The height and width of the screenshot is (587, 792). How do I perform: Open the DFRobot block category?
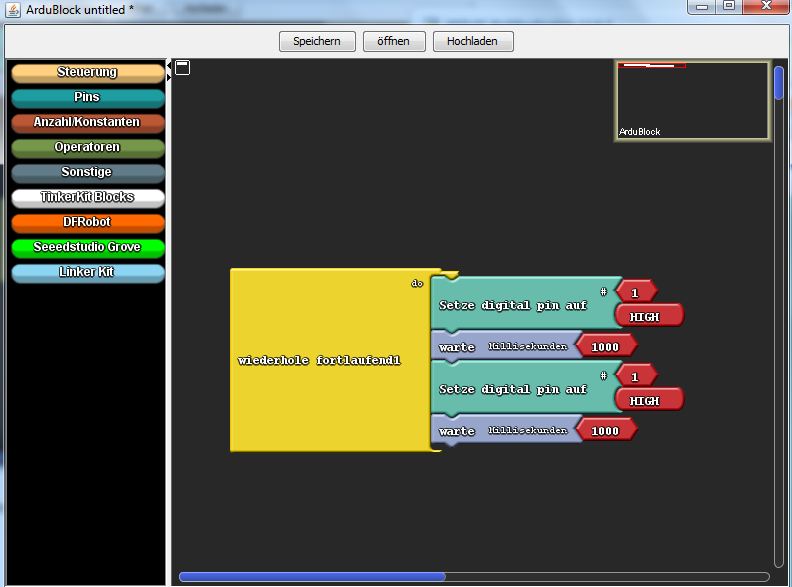[87, 223]
